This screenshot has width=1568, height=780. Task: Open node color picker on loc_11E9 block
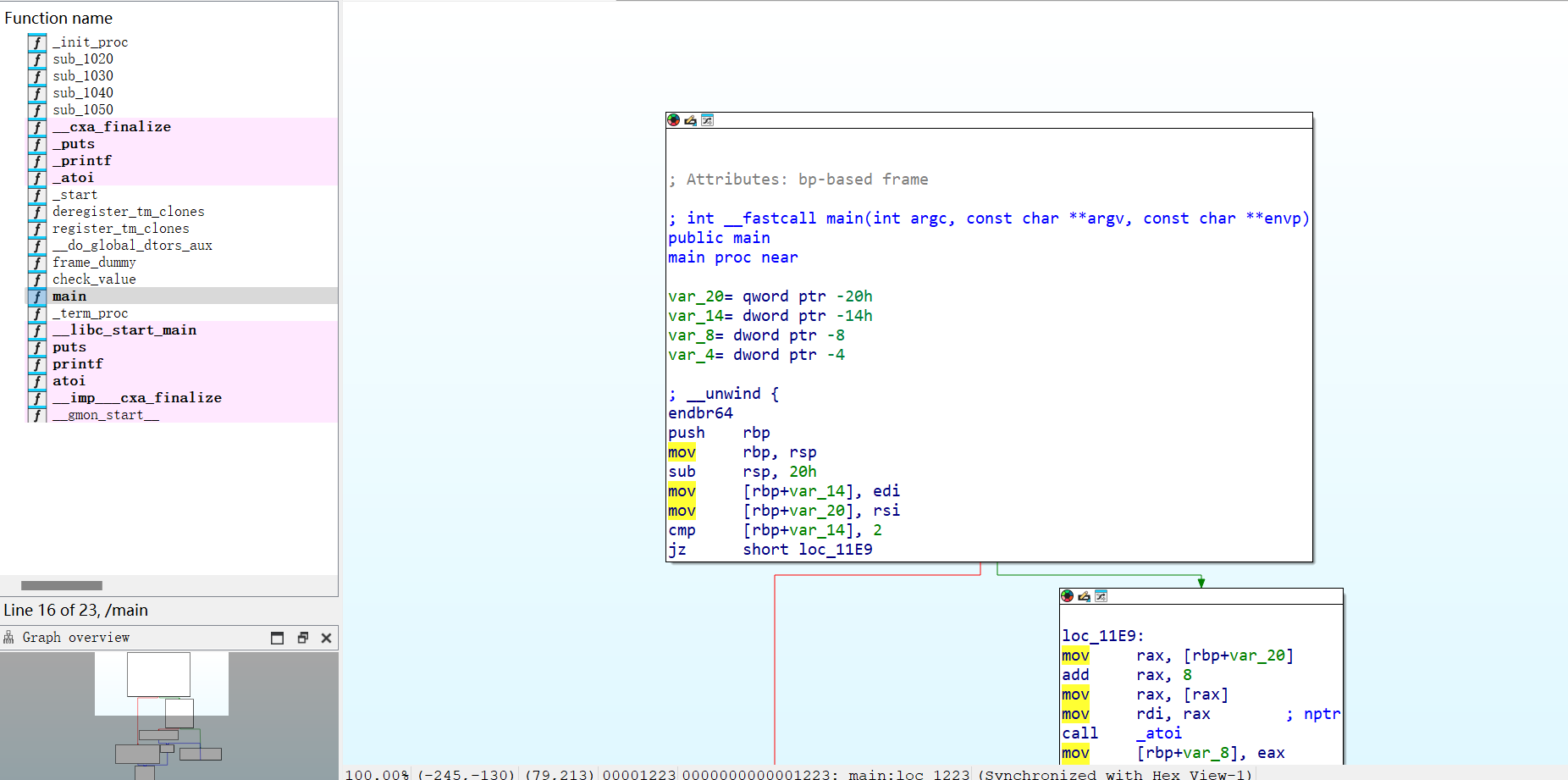click(1068, 596)
